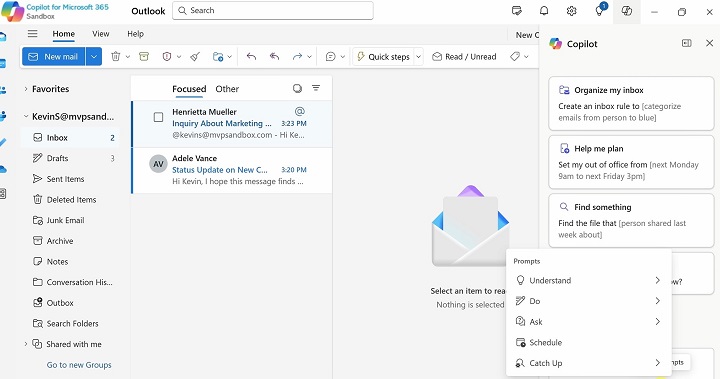Click the Copilot icon in title bar

[x=627, y=11]
